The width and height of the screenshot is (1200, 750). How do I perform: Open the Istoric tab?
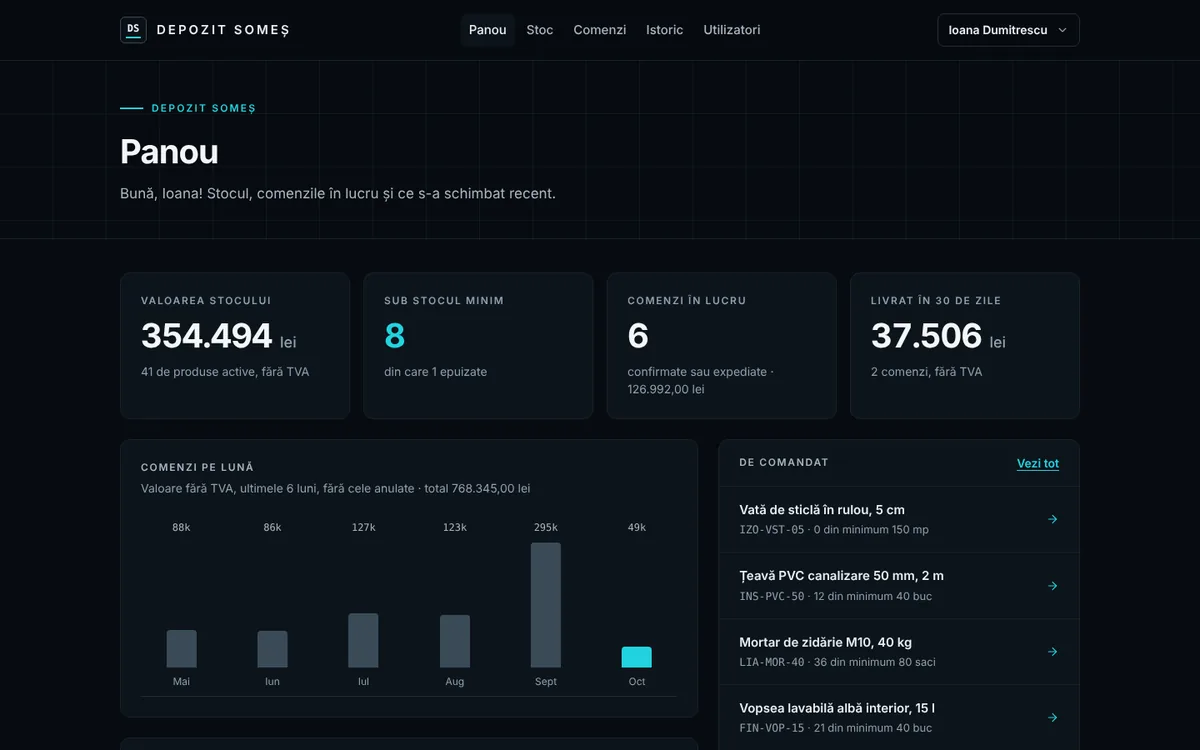[665, 30]
